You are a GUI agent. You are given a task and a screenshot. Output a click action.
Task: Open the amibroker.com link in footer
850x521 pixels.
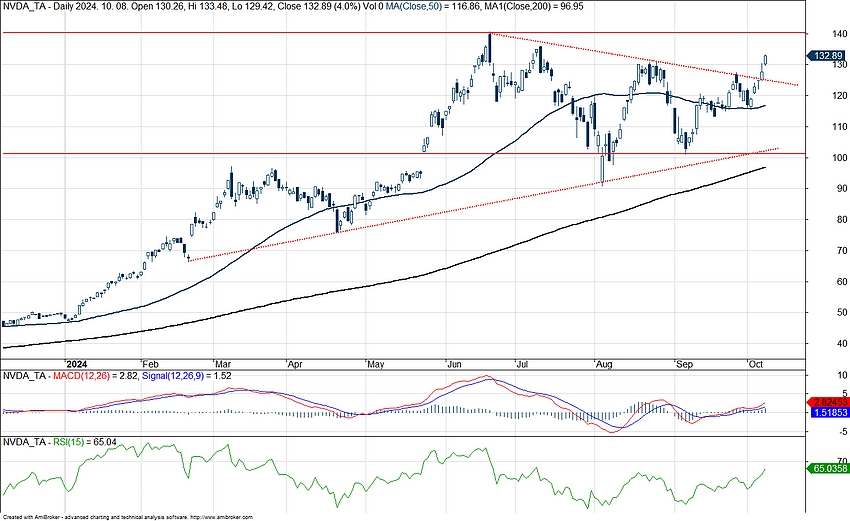click(x=222, y=517)
